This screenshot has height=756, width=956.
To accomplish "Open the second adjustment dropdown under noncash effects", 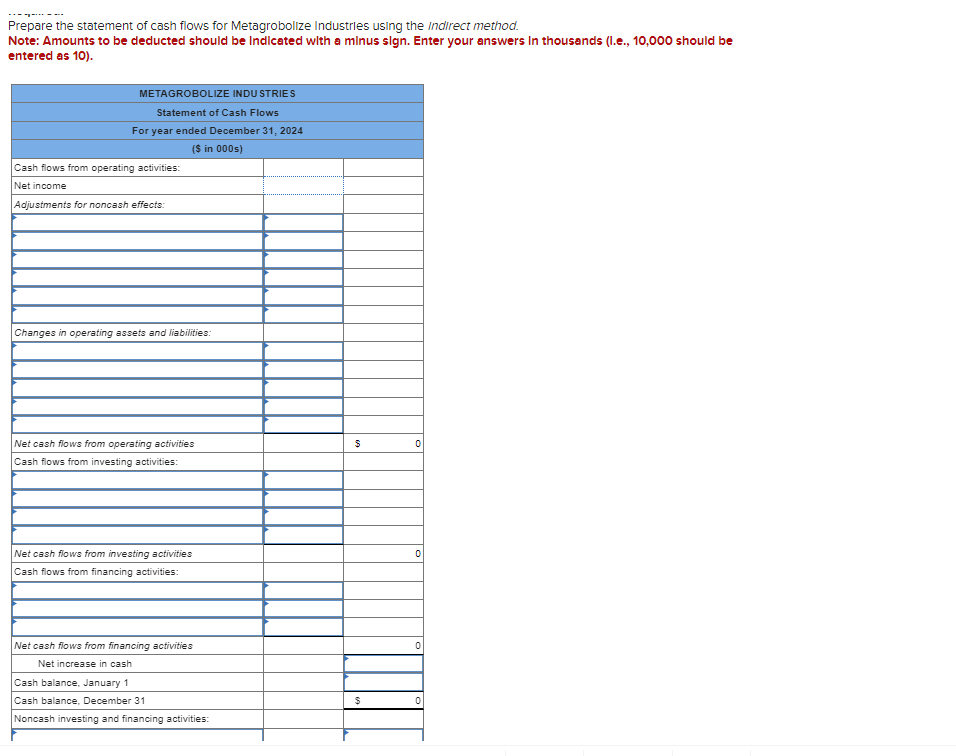I will point(135,240).
